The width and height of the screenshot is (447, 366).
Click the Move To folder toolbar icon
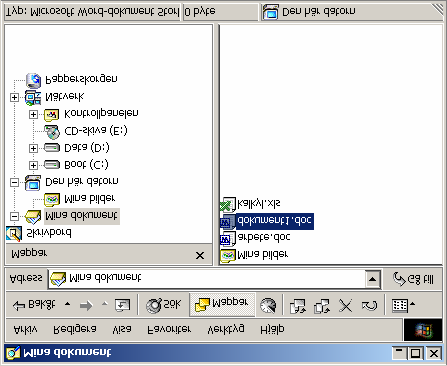click(x=298, y=305)
